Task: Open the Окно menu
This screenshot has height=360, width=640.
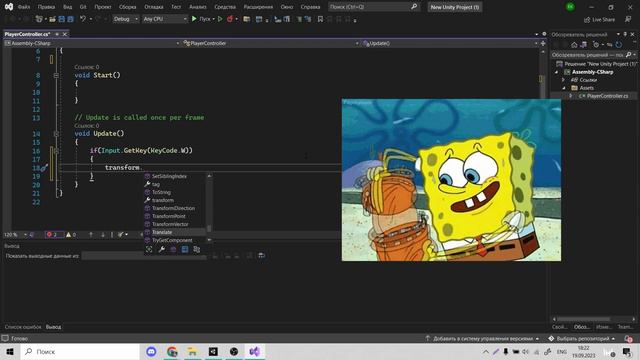Action: pos(287,7)
